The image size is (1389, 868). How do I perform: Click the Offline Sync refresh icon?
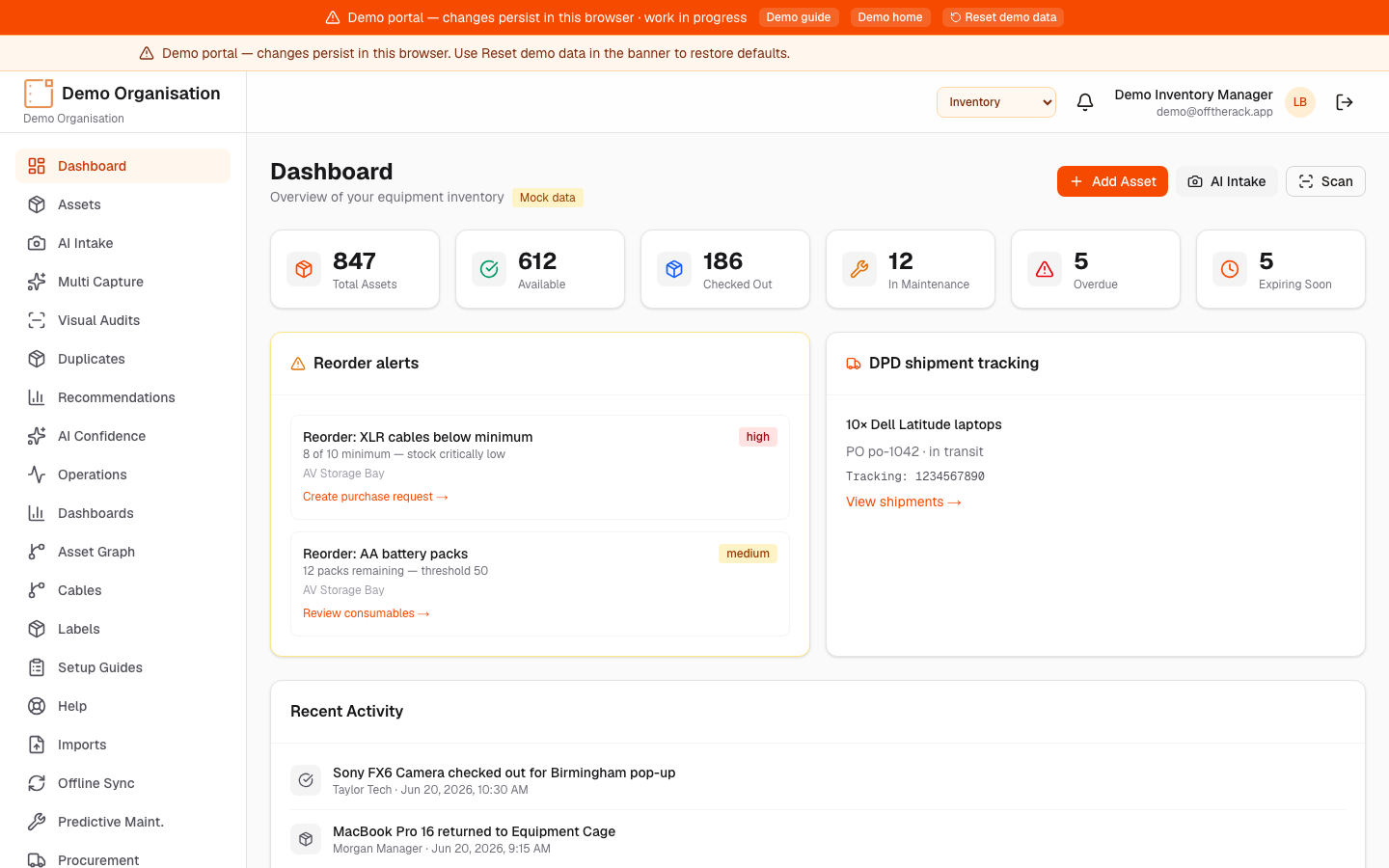tap(37, 783)
